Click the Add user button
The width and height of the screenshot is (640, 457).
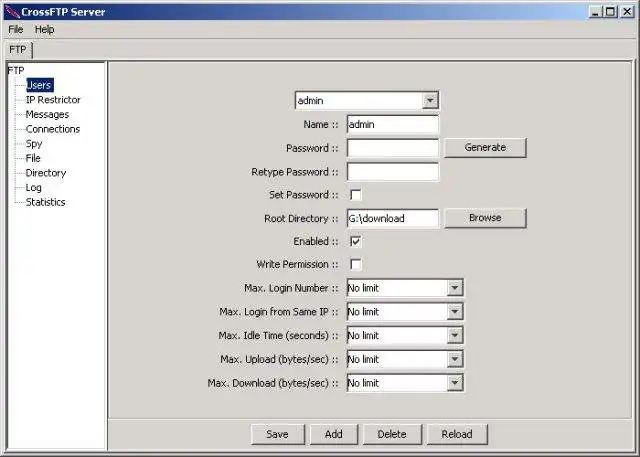click(x=334, y=434)
